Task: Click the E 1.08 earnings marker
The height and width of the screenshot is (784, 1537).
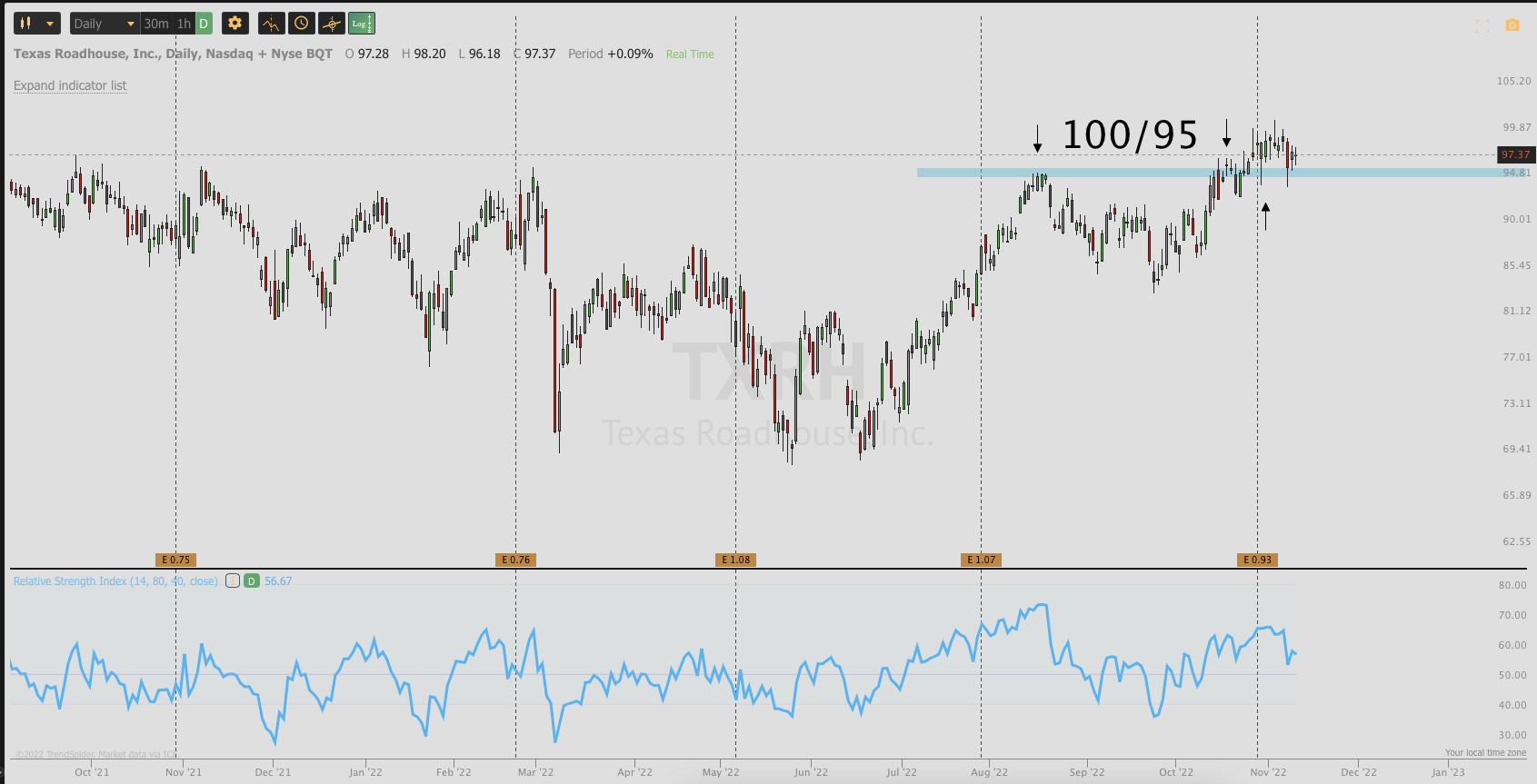Action: [x=735, y=560]
